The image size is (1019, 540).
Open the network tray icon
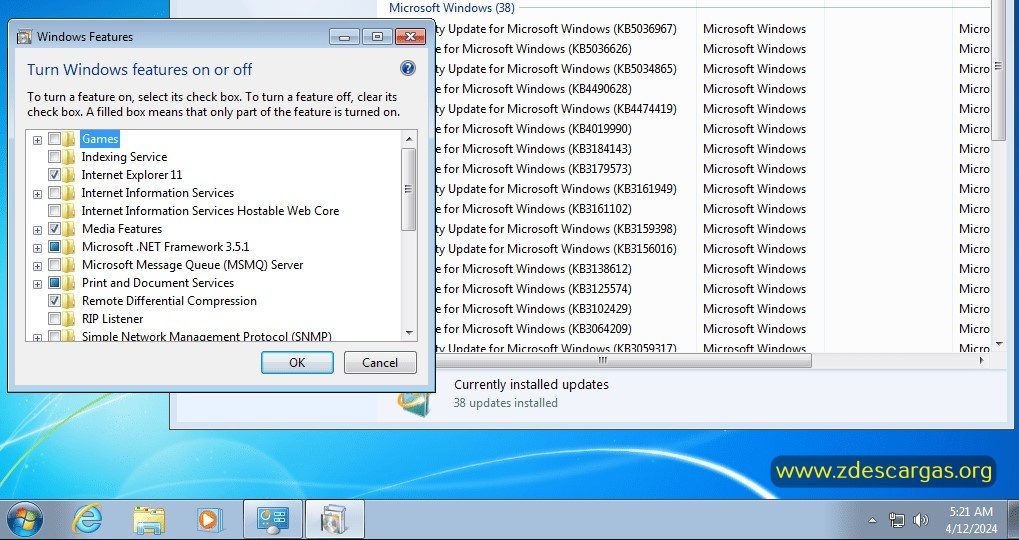pyautogui.click(x=897, y=520)
